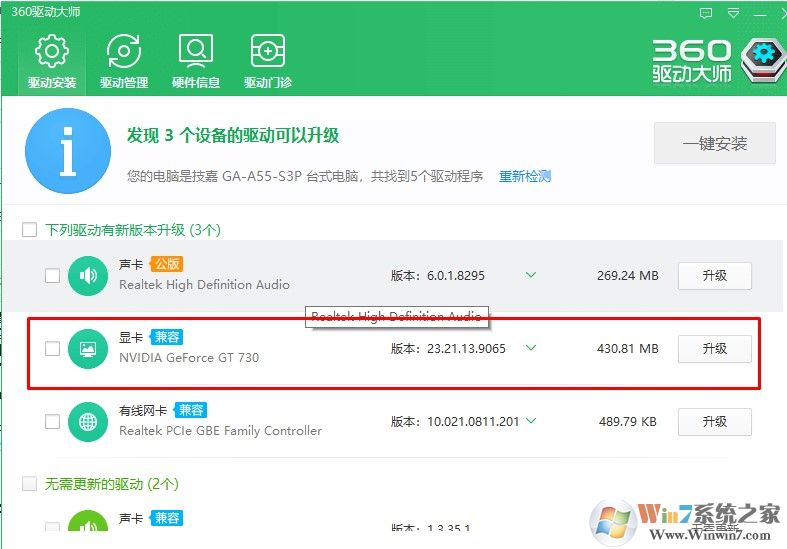Check the NVIDIA GeForce GT 730 checkbox
This screenshot has width=787, height=549.
coord(52,349)
